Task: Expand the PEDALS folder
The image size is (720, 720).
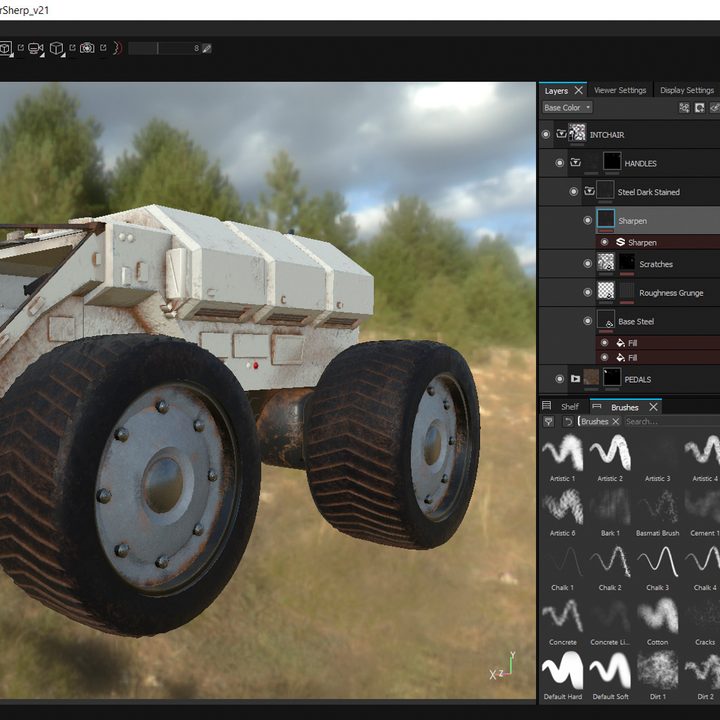Action: coord(575,379)
